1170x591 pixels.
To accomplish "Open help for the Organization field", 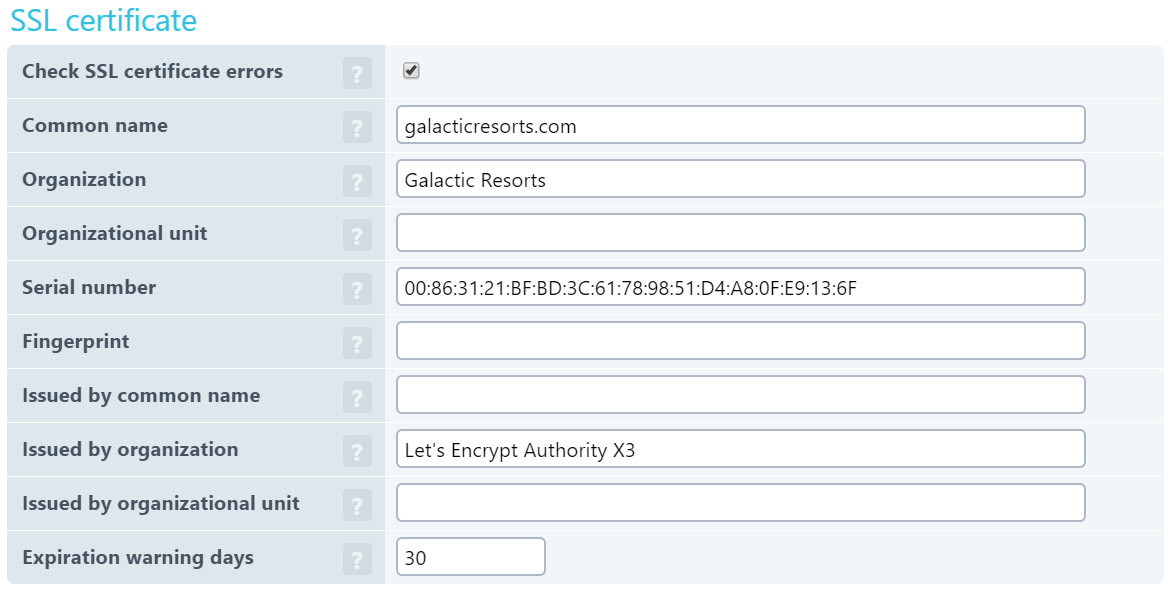I will click(x=357, y=181).
